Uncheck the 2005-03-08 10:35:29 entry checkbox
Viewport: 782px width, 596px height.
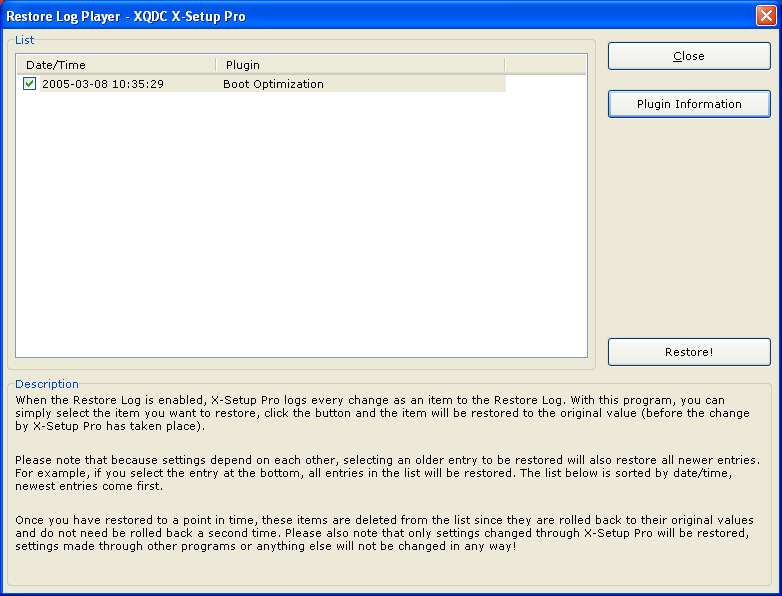tap(29, 83)
